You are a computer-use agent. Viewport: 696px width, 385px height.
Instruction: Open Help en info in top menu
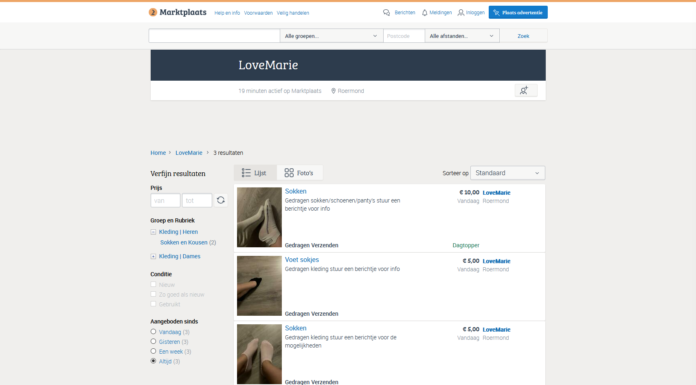tap(227, 13)
